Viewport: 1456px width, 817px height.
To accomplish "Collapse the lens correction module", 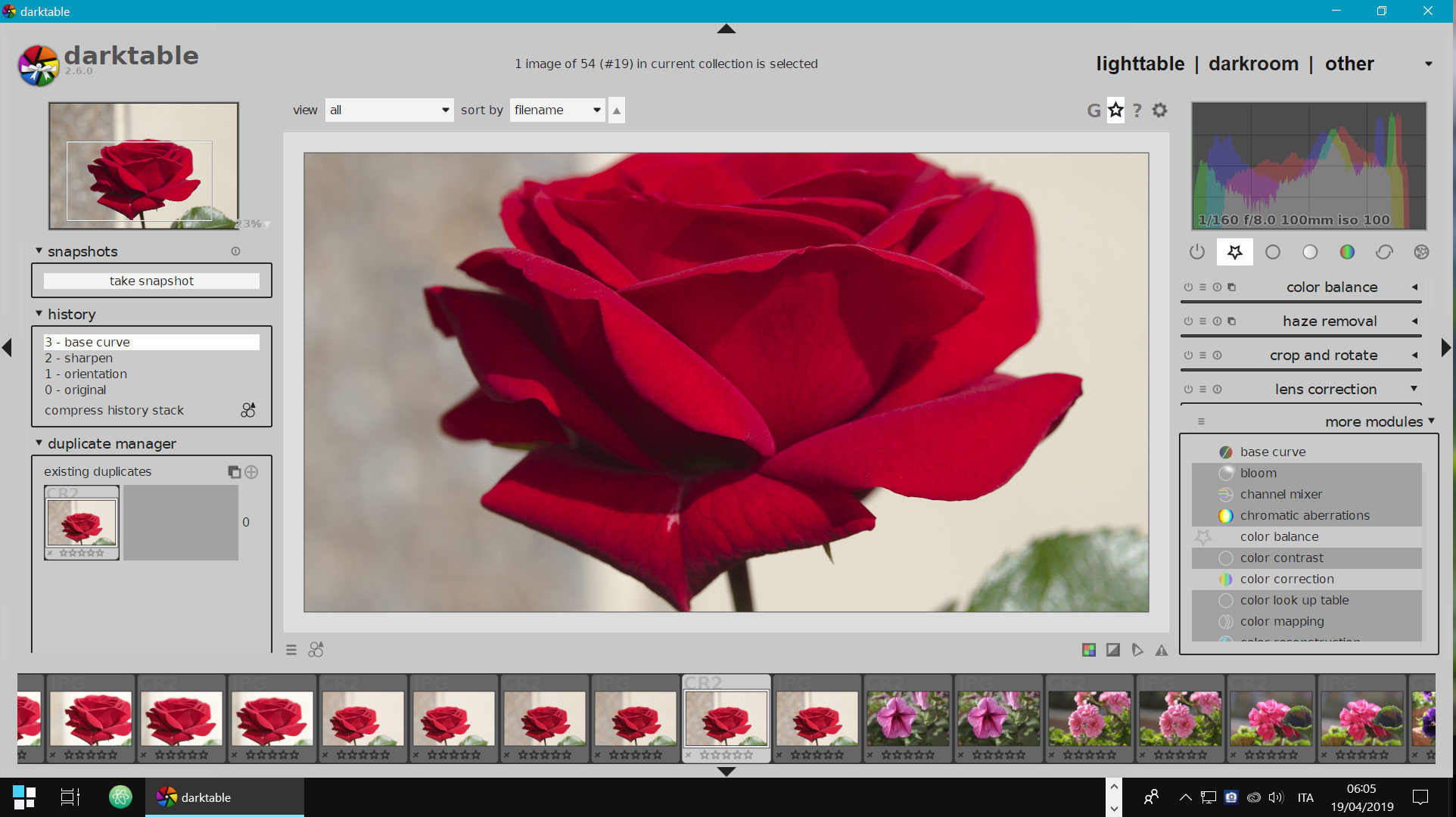I will click(x=1414, y=389).
